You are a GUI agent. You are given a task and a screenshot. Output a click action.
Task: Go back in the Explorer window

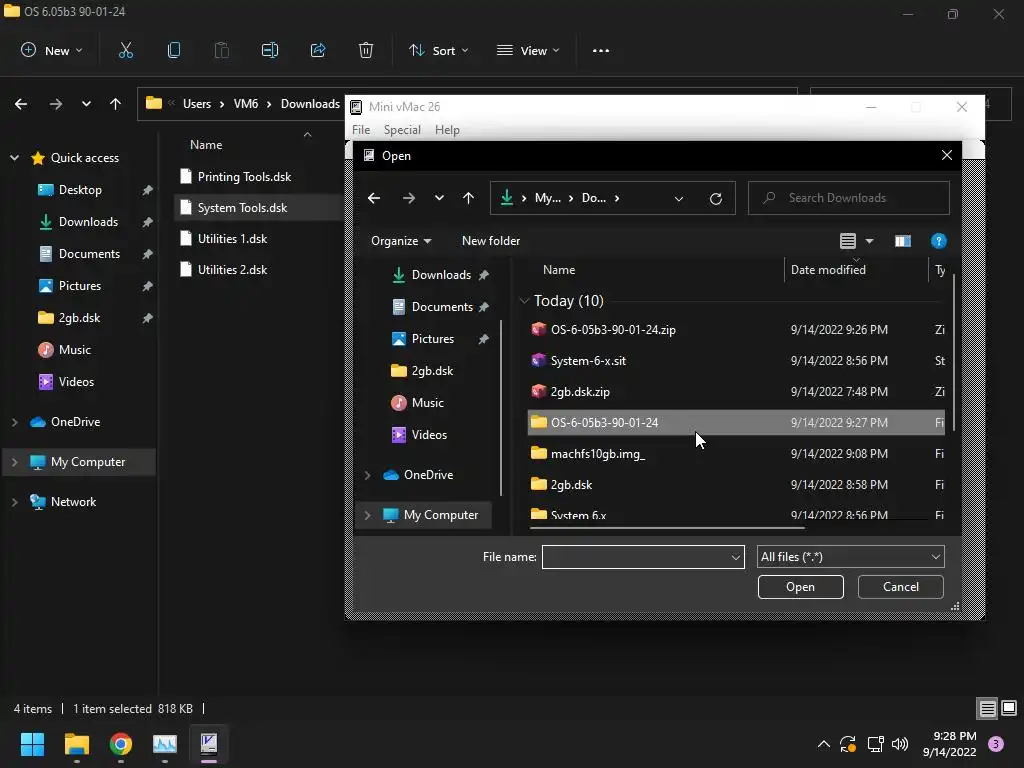point(21,104)
